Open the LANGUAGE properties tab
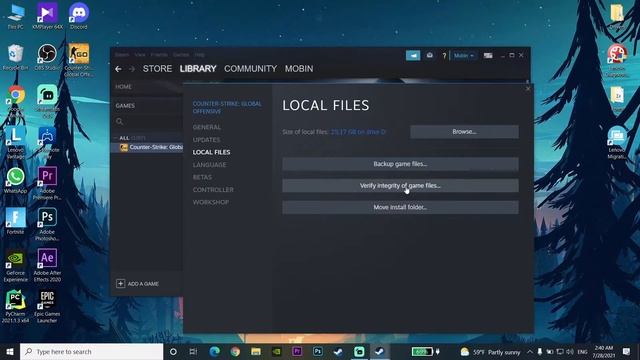This screenshot has width=640, height=360. tap(209, 165)
